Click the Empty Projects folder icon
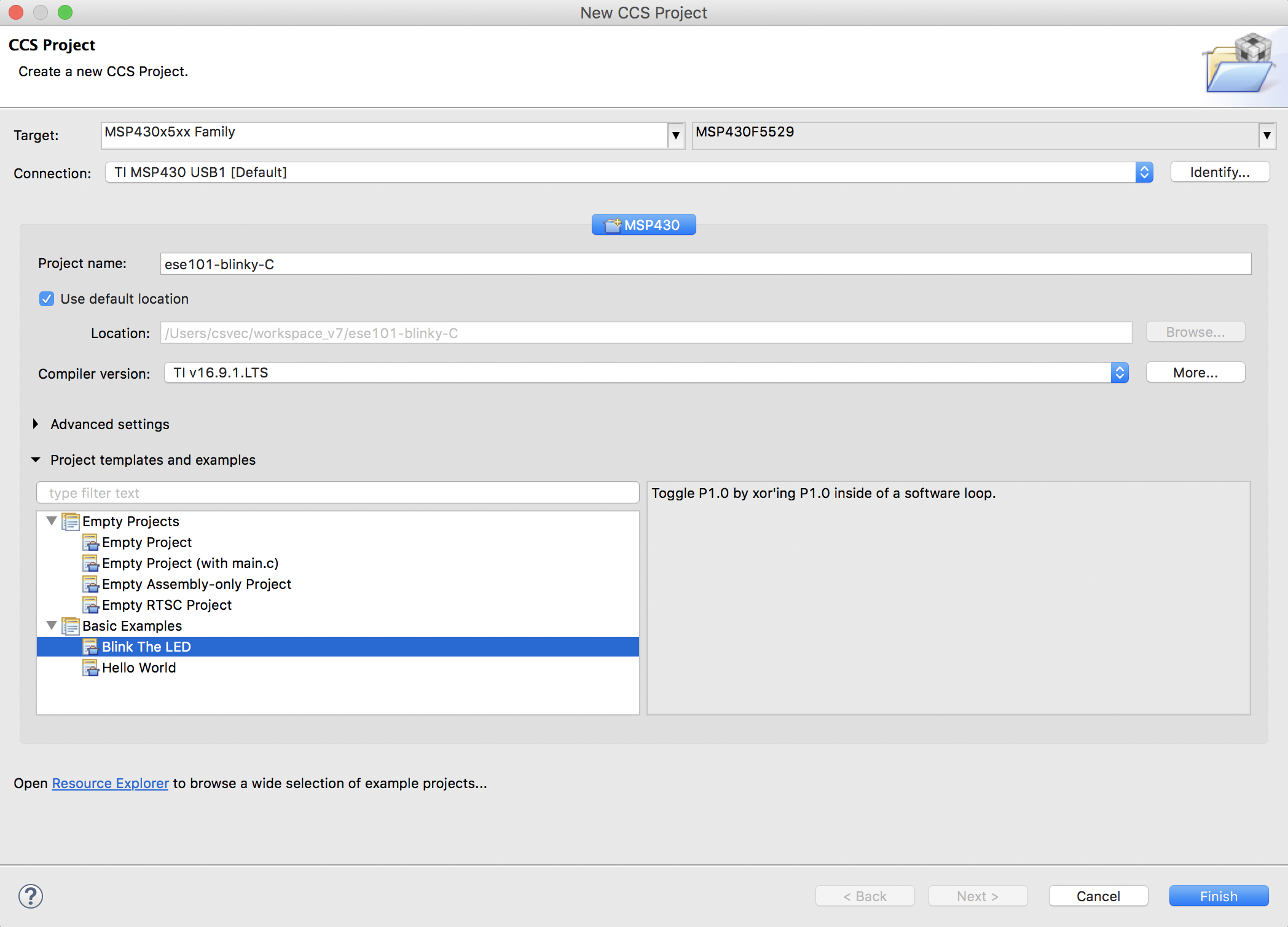Viewport: 1288px width, 927px height. tap(71, 522)
